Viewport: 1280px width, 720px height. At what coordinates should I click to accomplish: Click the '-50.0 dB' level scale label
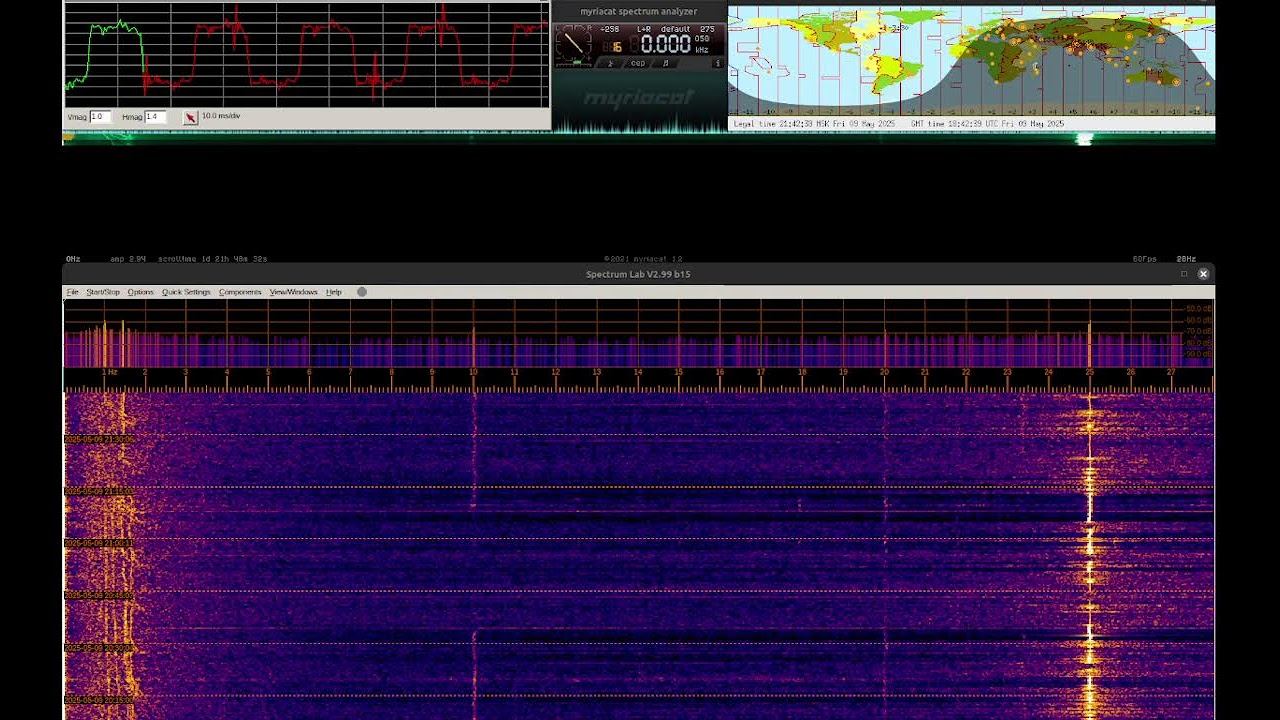1197,309
